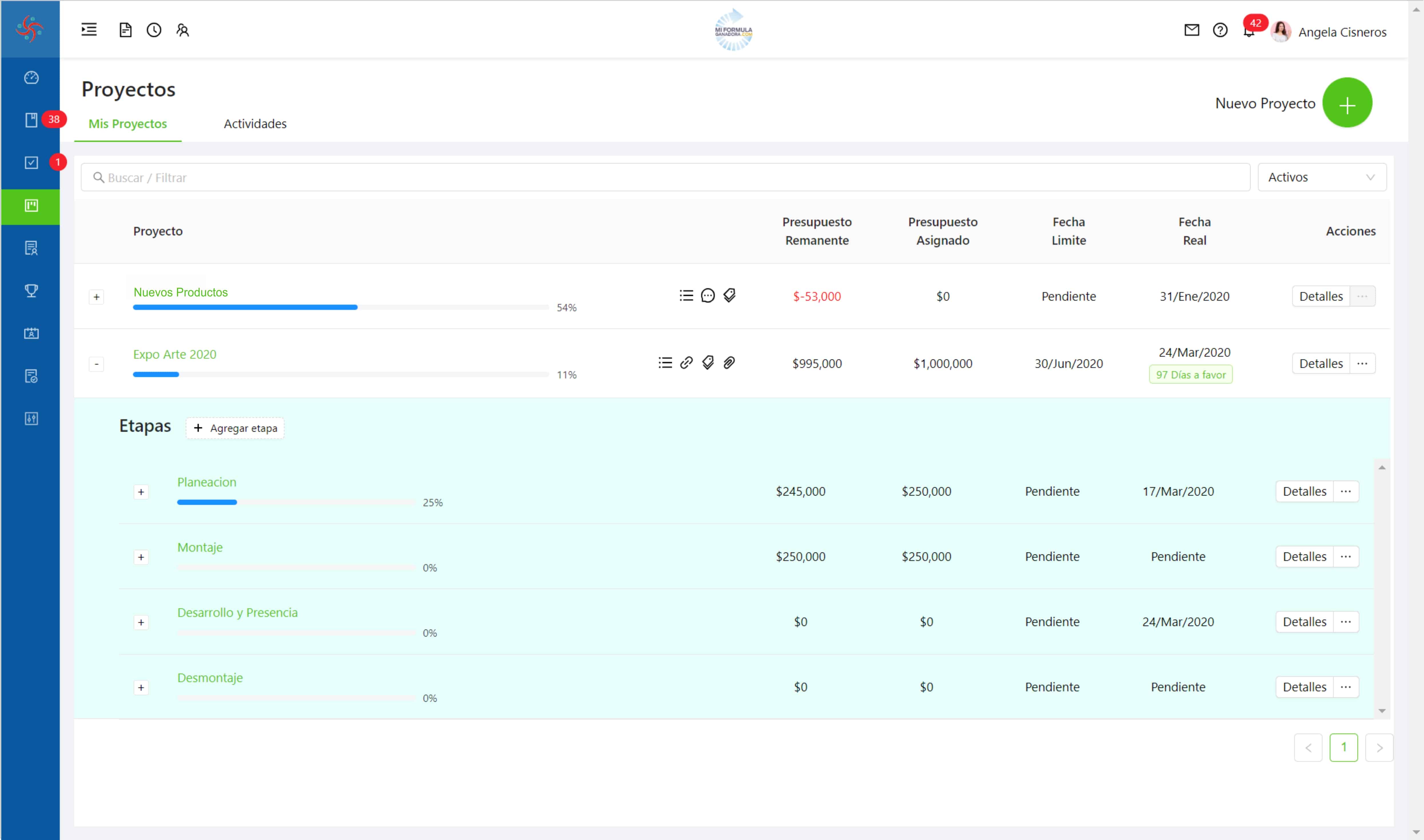Expand the Desarrollo y Presencia stage

coord(141,622)
